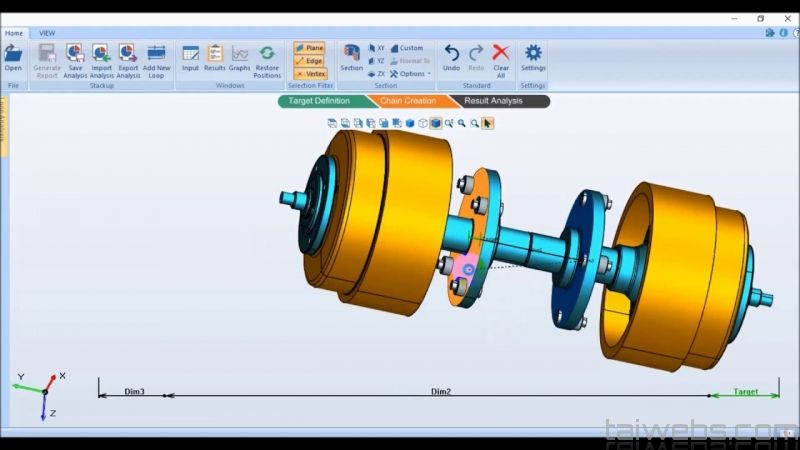This screenshot has height=450, width=800.
Task: Click the Export Analysis icon
Action: pyautogui.click(x=128, y=58)
